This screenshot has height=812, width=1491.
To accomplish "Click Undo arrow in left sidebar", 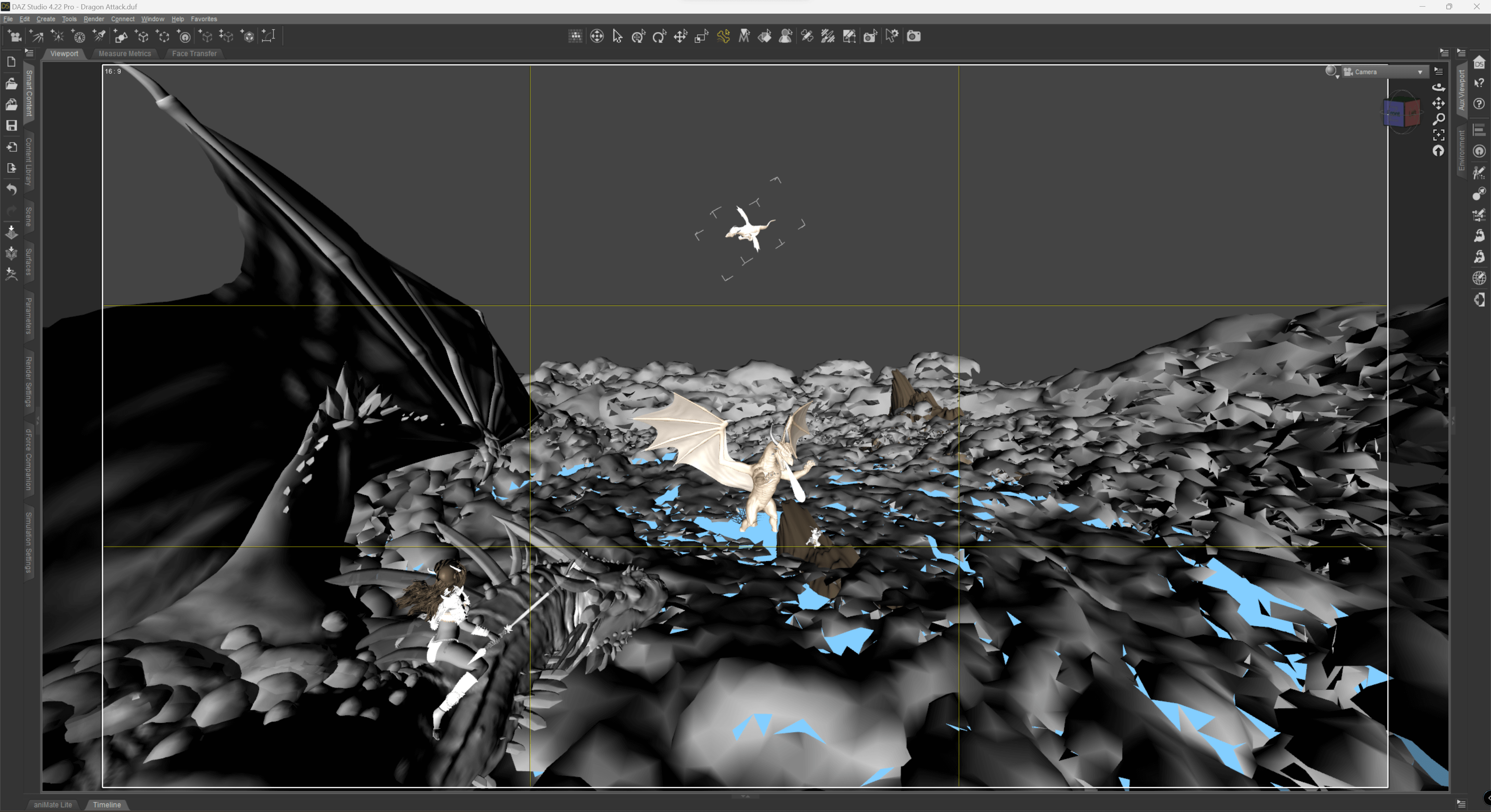I will click(12, 189).
